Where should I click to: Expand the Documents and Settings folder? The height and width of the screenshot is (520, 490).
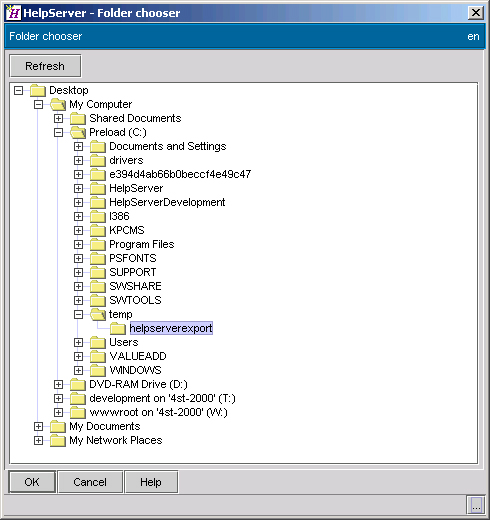tap(78, 146)
